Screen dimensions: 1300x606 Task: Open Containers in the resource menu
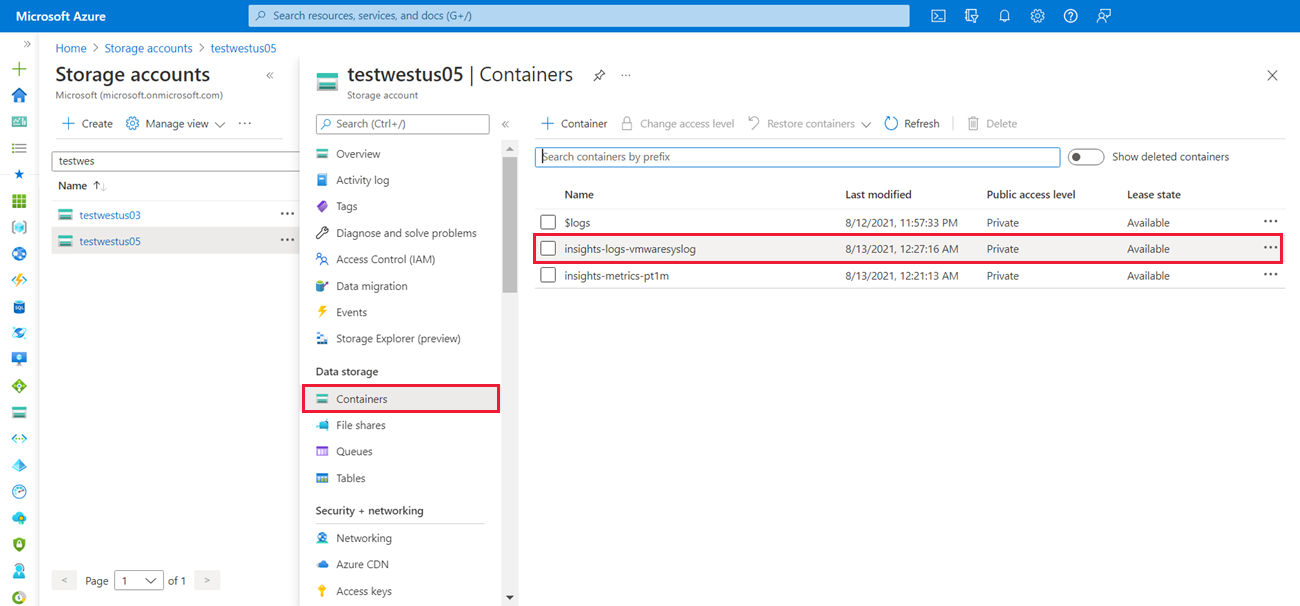tap(361, 399)
